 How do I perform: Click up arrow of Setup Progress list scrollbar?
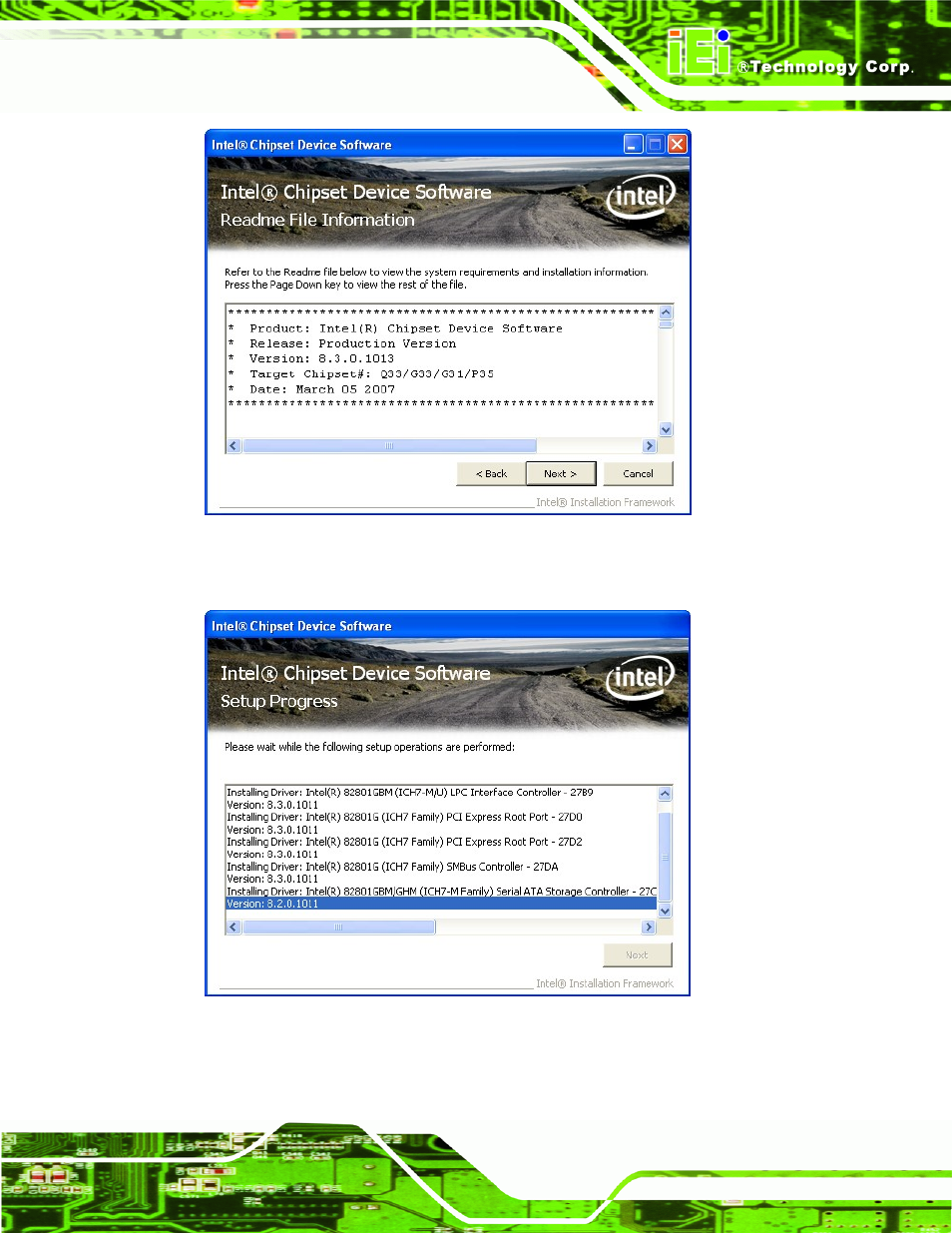click(666, 794)
